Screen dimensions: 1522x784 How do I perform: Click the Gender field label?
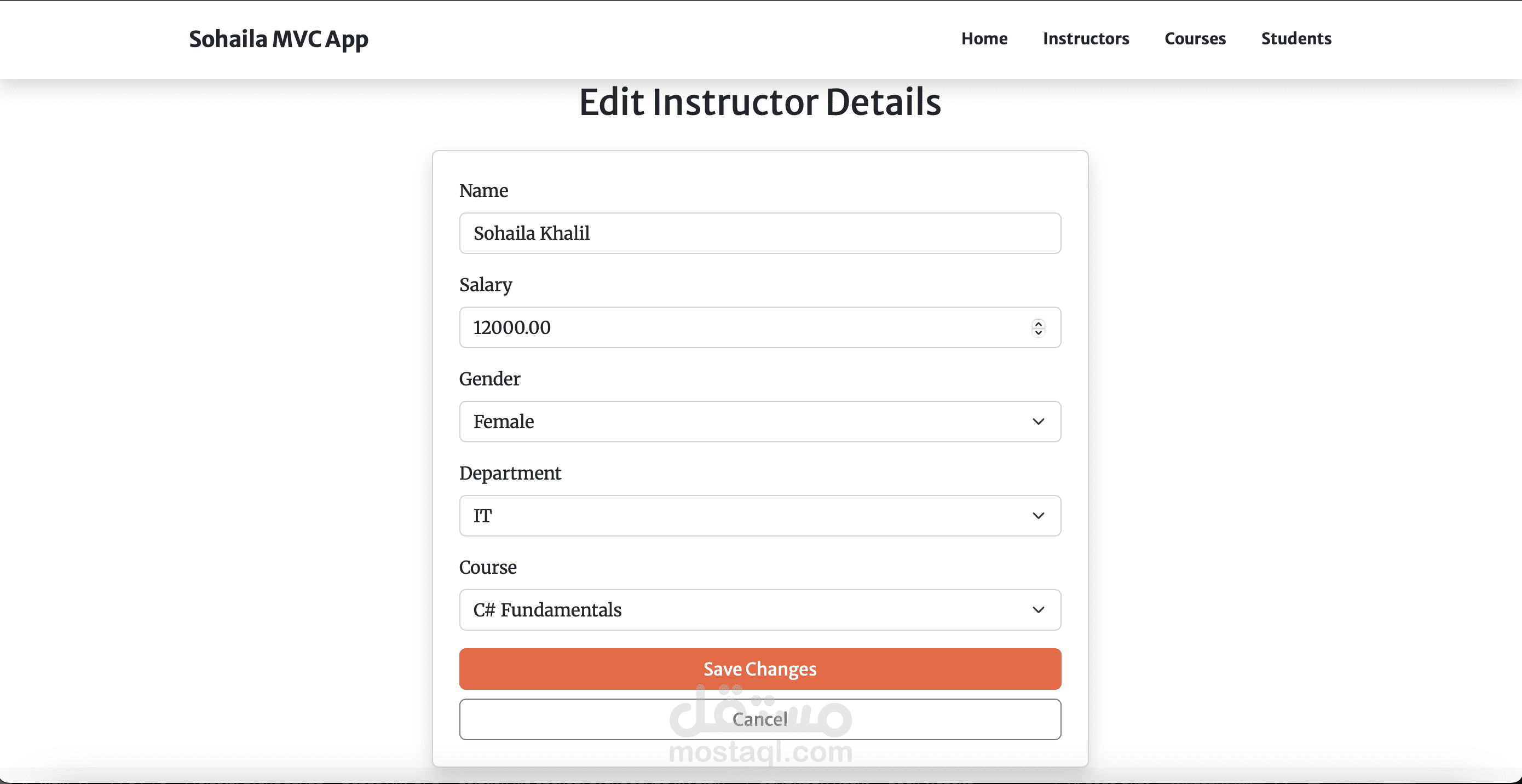489,379
